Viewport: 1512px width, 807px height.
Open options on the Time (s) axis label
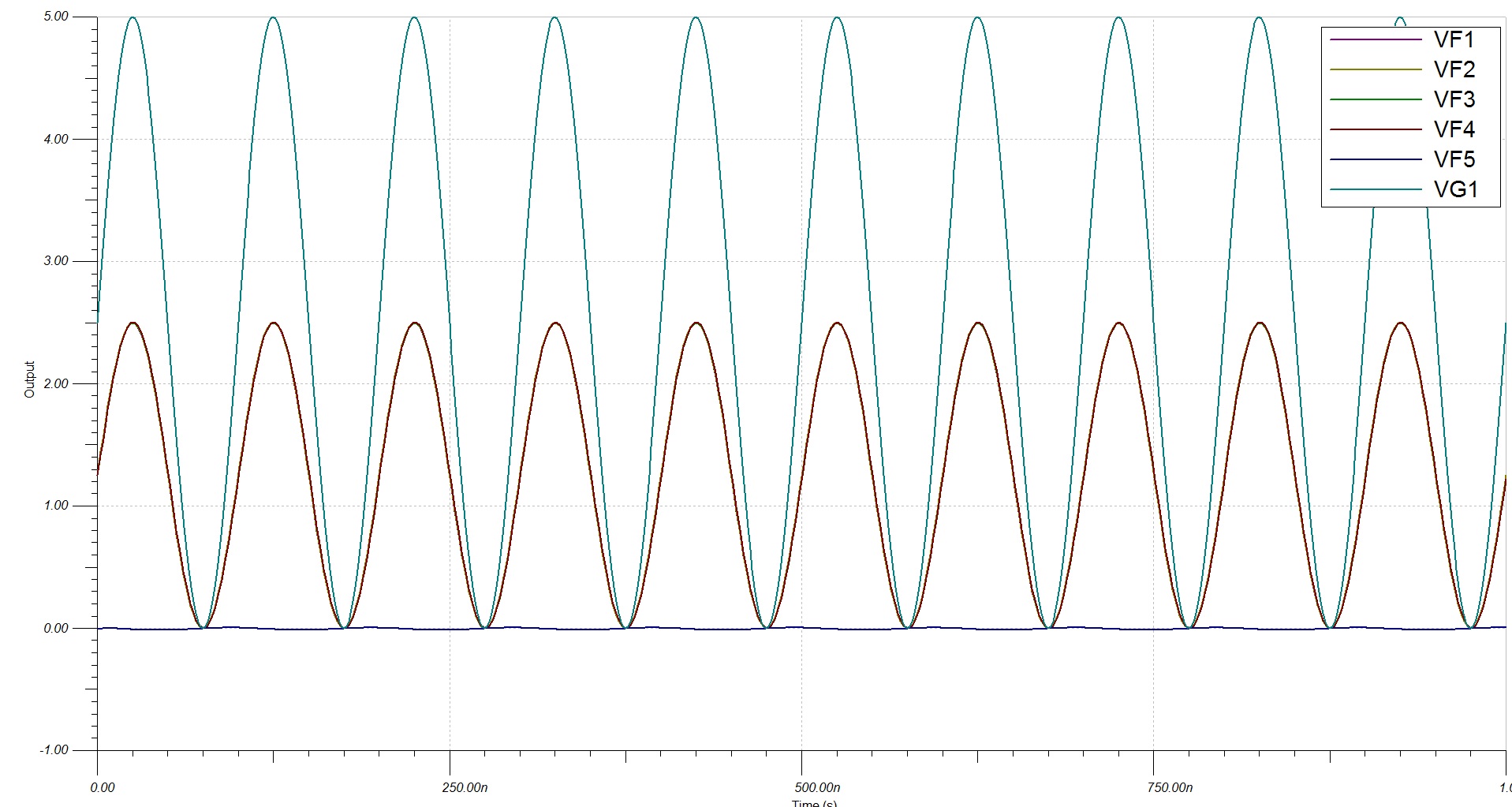tap(812, 803)
